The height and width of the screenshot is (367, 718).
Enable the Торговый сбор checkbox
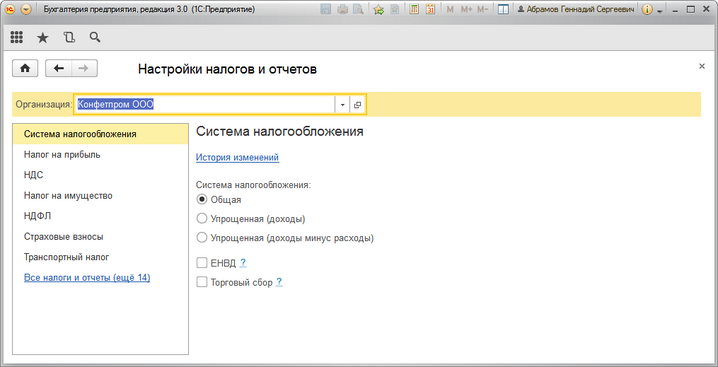tap(201, 282)
